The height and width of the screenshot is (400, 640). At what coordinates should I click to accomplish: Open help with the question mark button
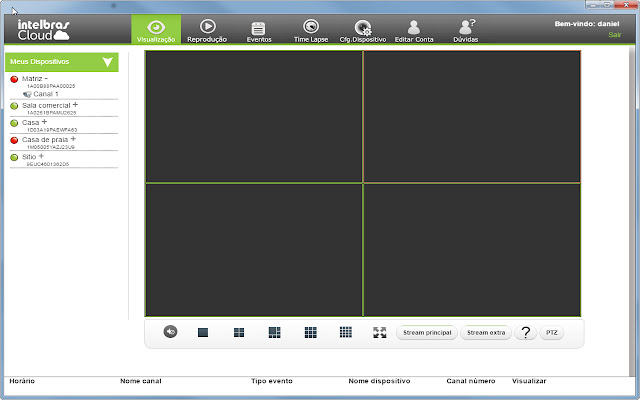pyautogui.click(x=527, y=332)
